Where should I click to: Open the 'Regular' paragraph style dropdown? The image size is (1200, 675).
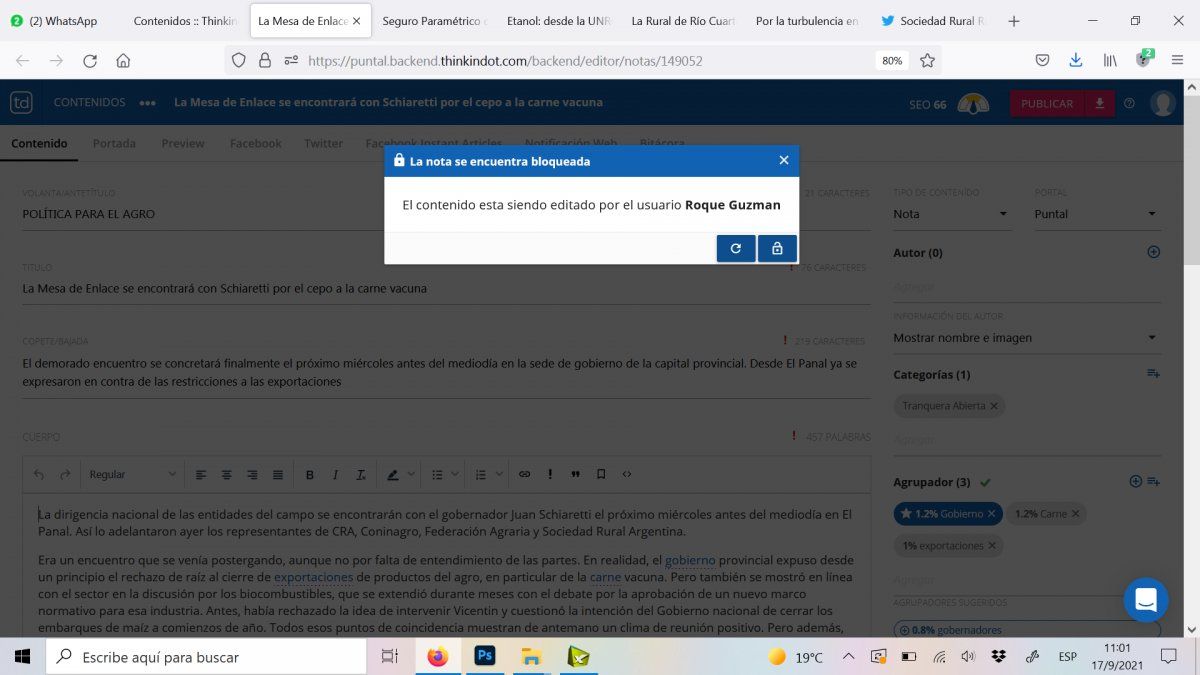pyautogui.click(x=132, y=474)
